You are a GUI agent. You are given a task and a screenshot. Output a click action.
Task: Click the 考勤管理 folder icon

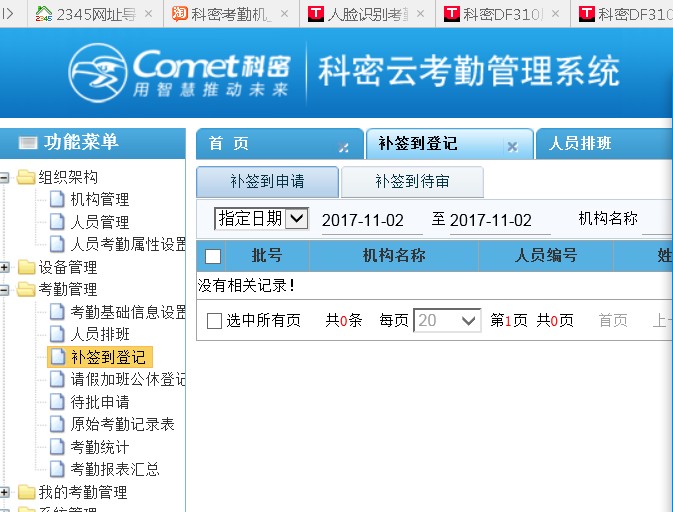point(26,289)
